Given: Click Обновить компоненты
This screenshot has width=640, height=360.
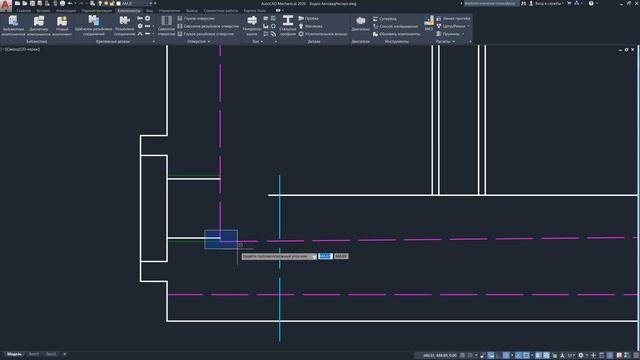Looking at the screenshot, I should [x=396, y=34].
